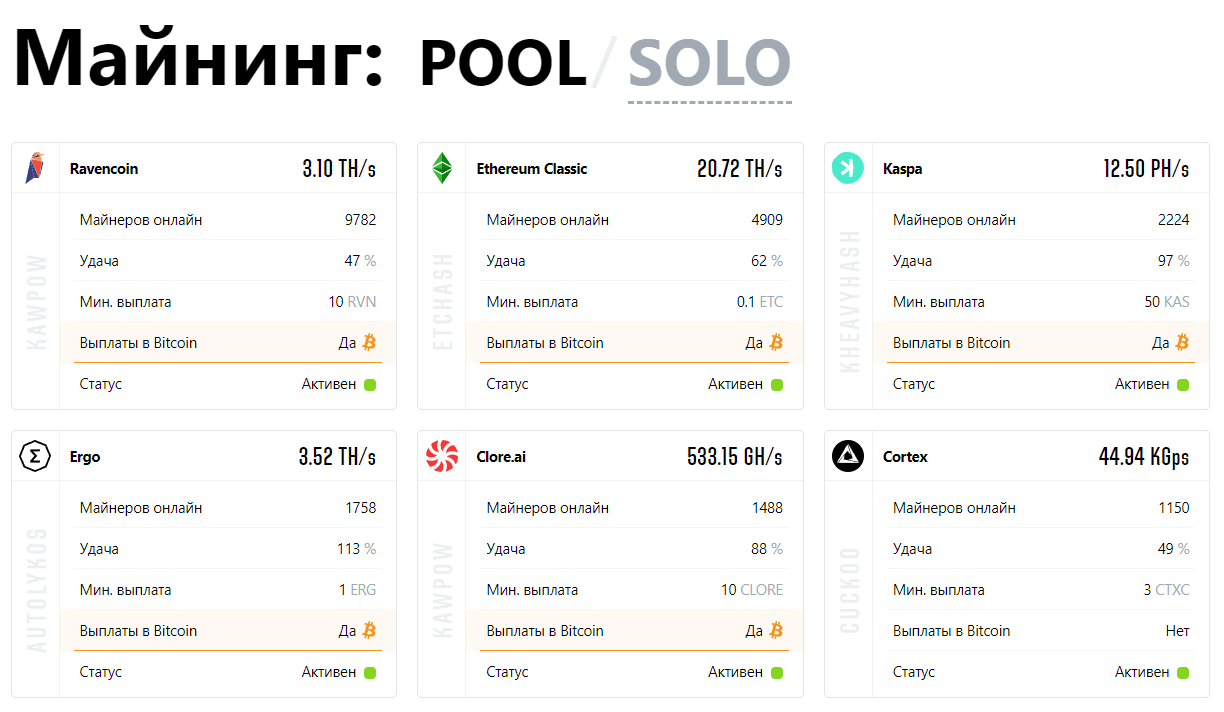The height and width of the screenshot is (712, 1224).
Task: Click Bitcoin icon in Clore.ai card
Action: pyautogui.click(x=776, y=630)
